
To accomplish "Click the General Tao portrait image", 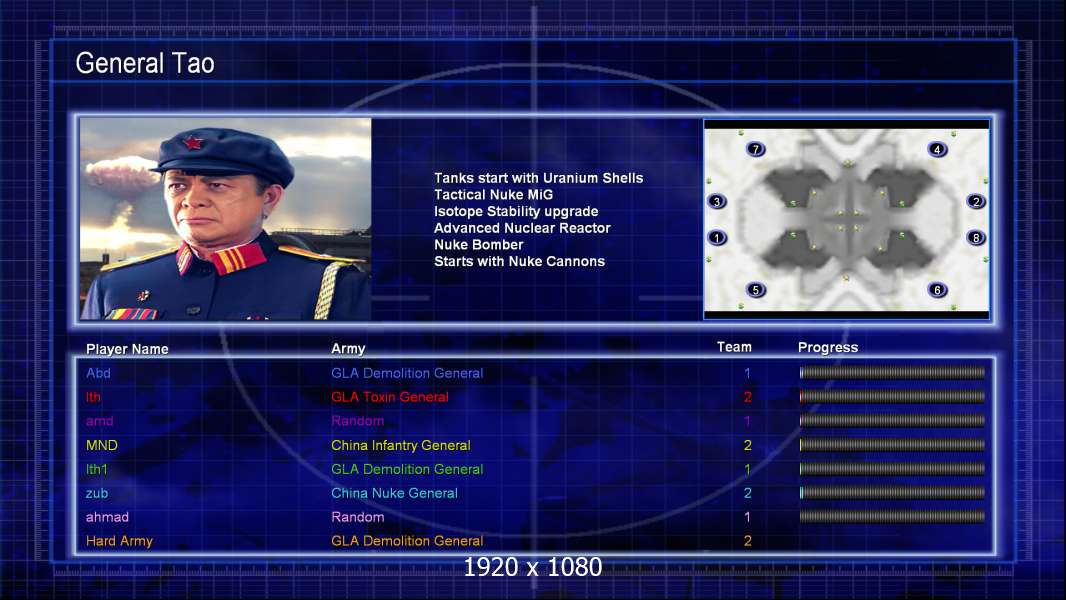I will (226, 219).
